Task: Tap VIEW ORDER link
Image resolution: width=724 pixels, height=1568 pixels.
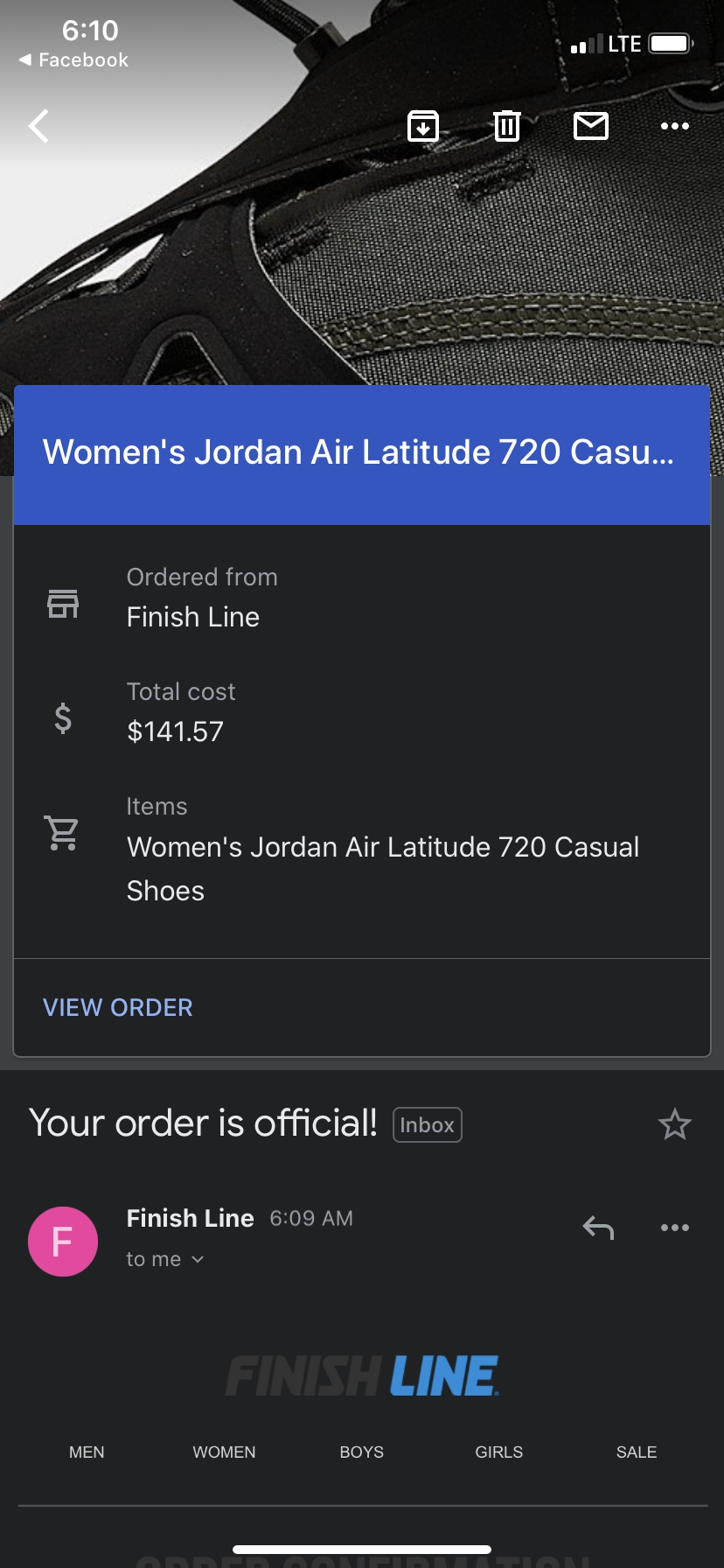Action: point(118,1007)
